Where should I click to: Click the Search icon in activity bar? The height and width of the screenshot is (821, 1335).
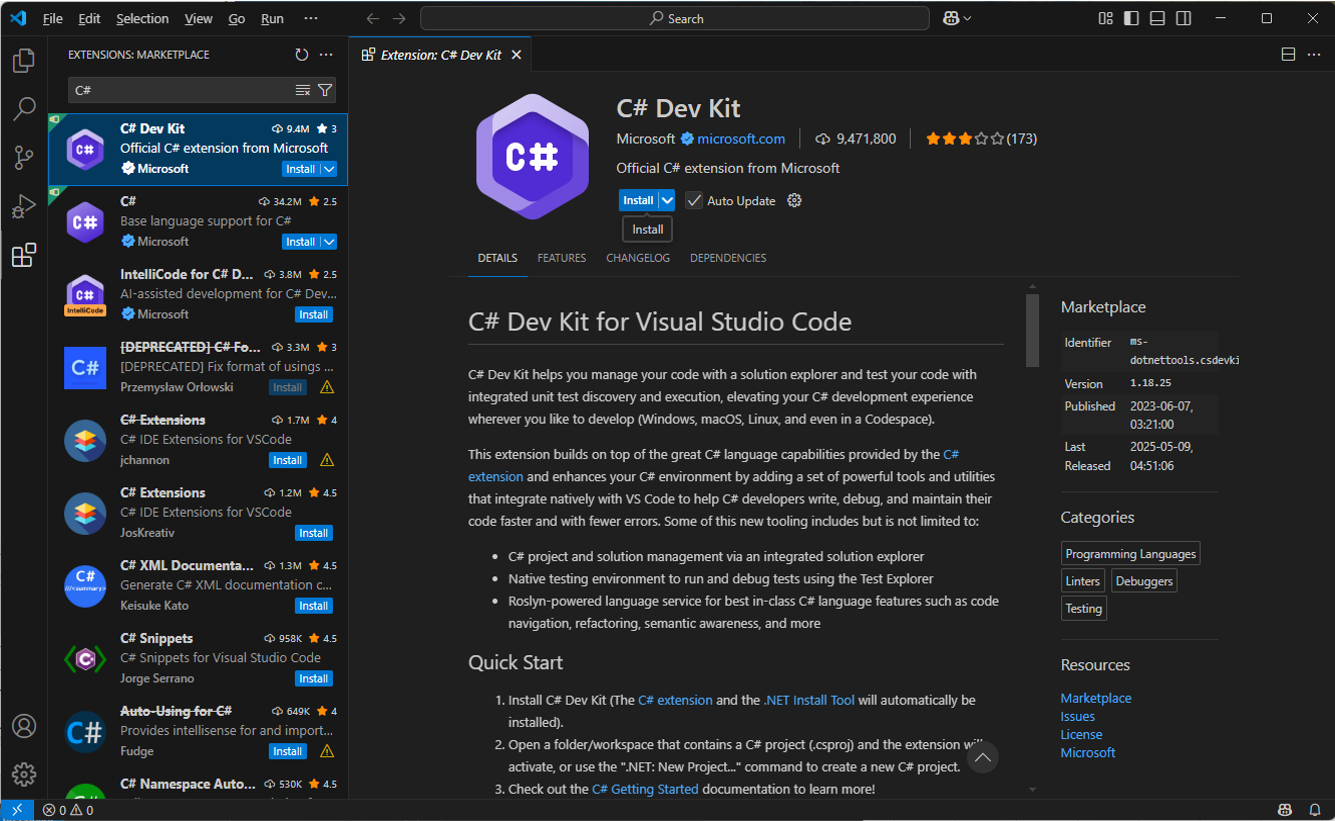24,109
